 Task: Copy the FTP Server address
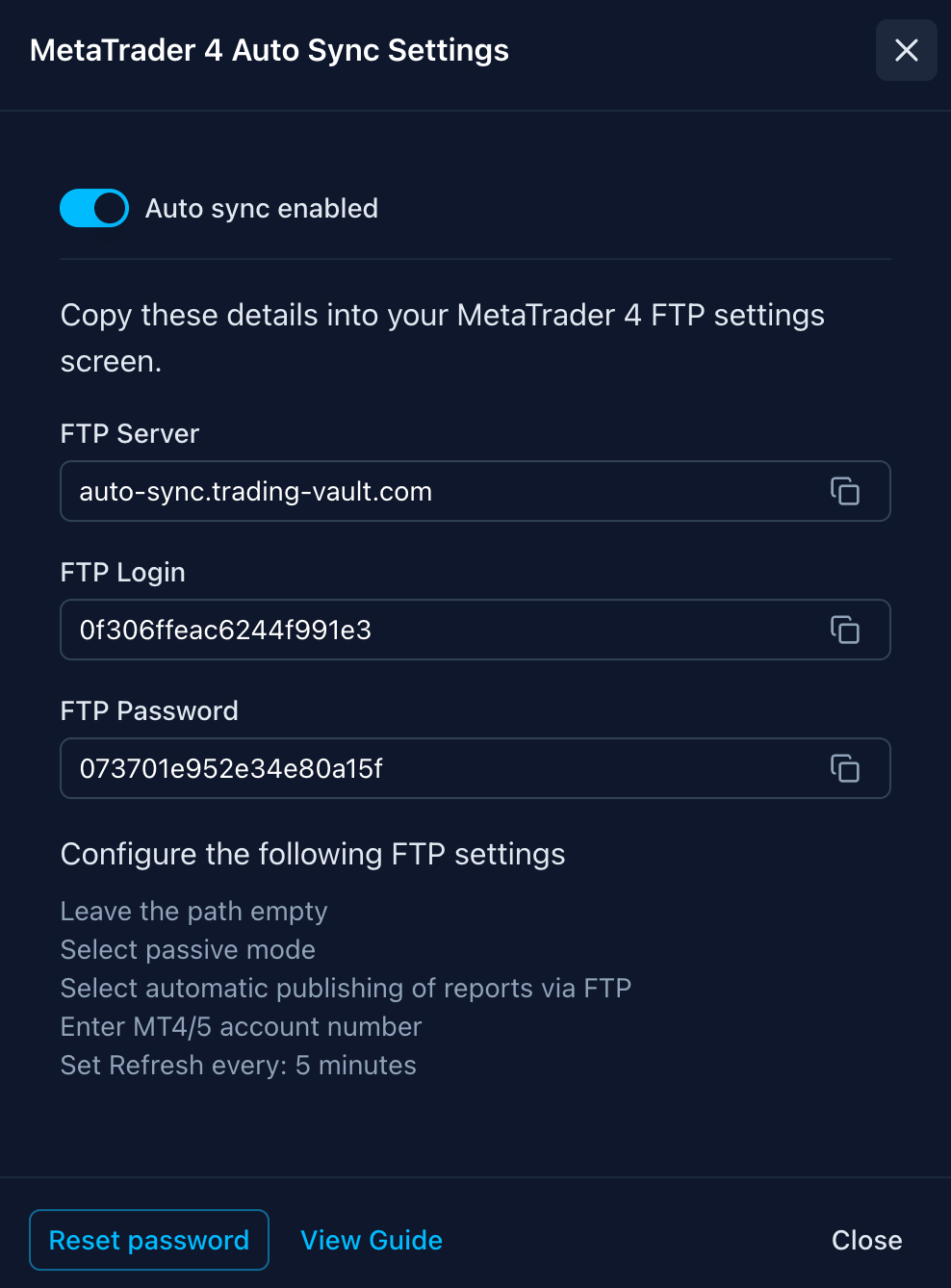844,491
